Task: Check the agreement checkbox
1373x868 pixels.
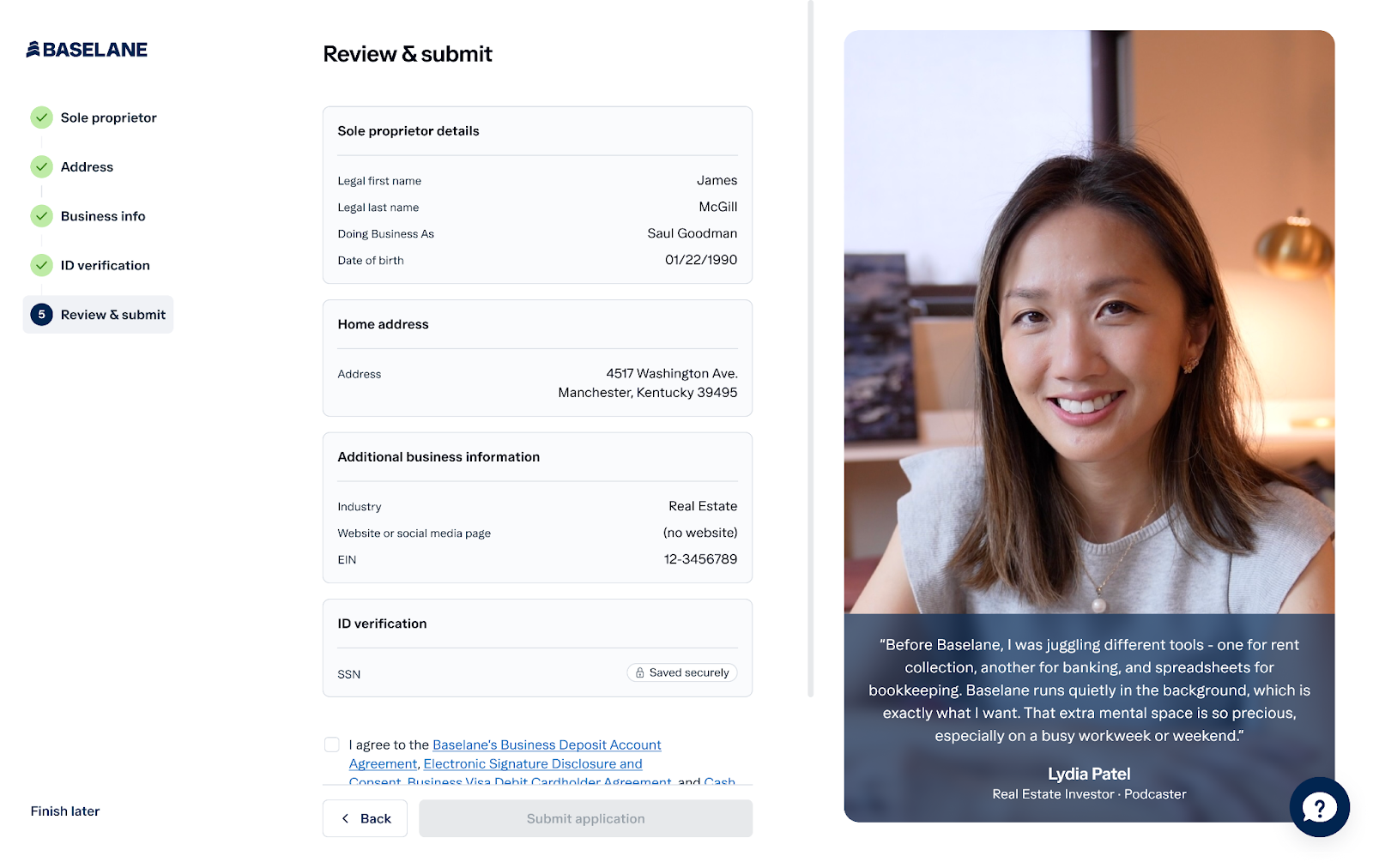Action: pos(331,744)
